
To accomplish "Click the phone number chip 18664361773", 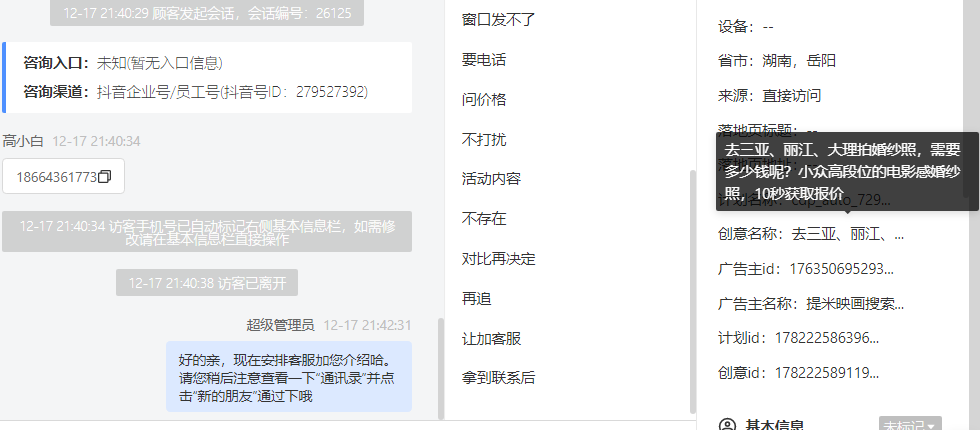I will [x=63, y=177].
